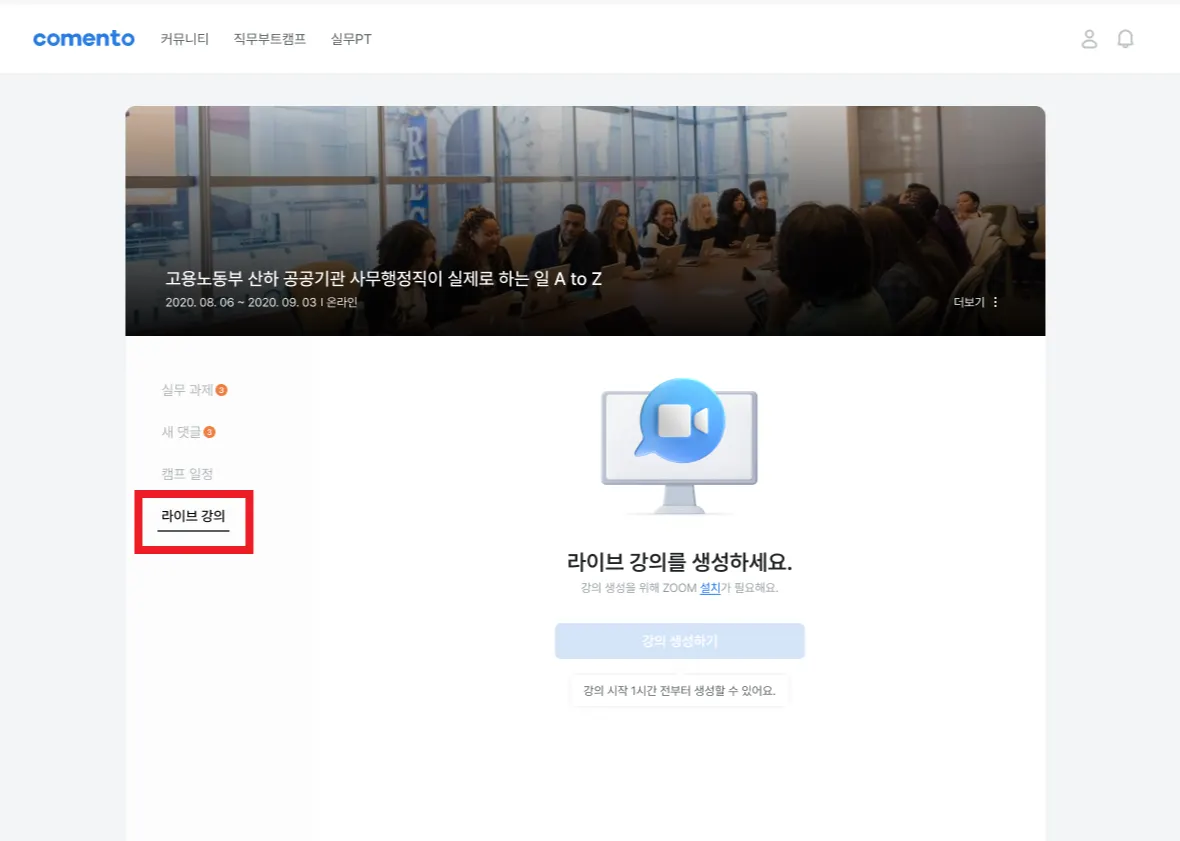Click the 라이브 강의를 생성하세요 heading
Screen dimensions: 1180x841
680,561
